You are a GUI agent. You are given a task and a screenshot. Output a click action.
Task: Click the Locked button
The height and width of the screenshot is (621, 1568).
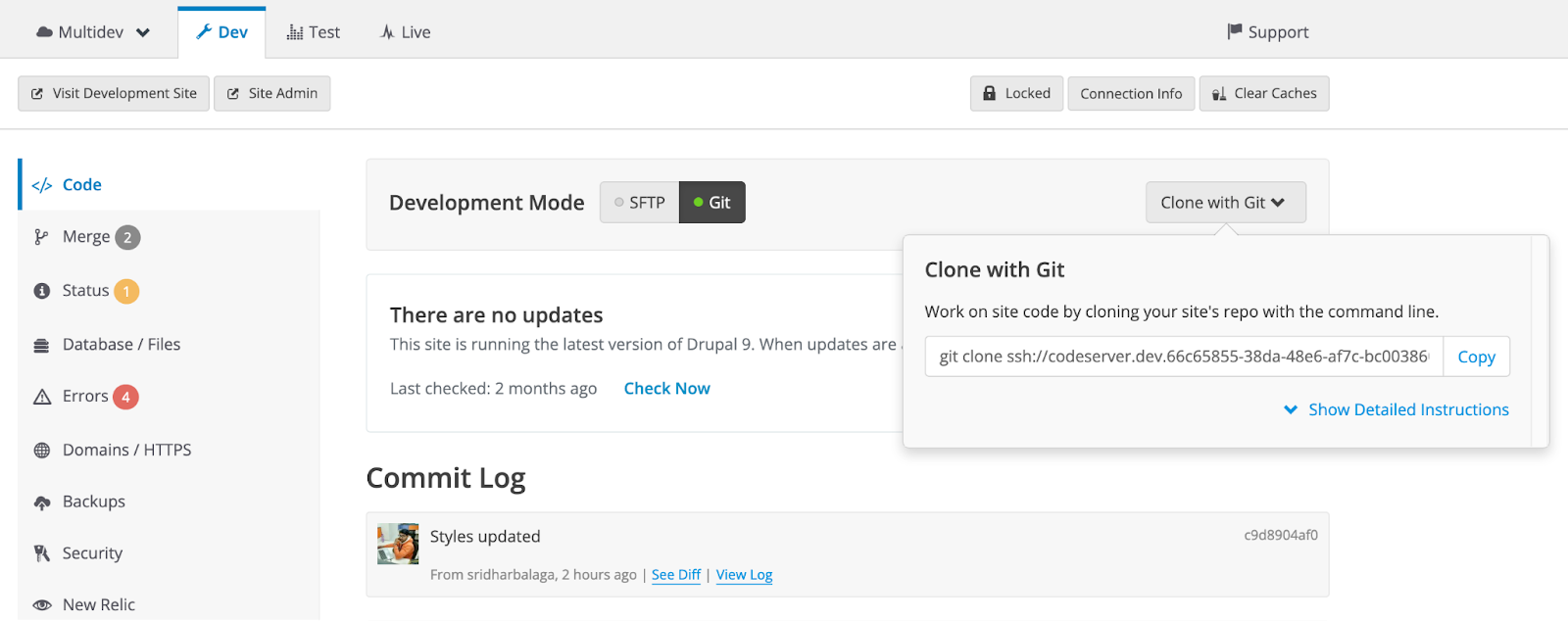point(1016,94)
